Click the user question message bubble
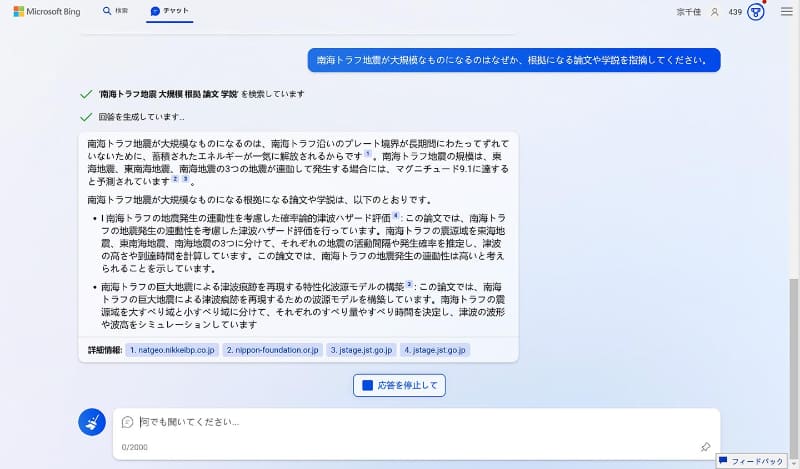The width and height of the screenshot is (800, 469). click(514, 60)
